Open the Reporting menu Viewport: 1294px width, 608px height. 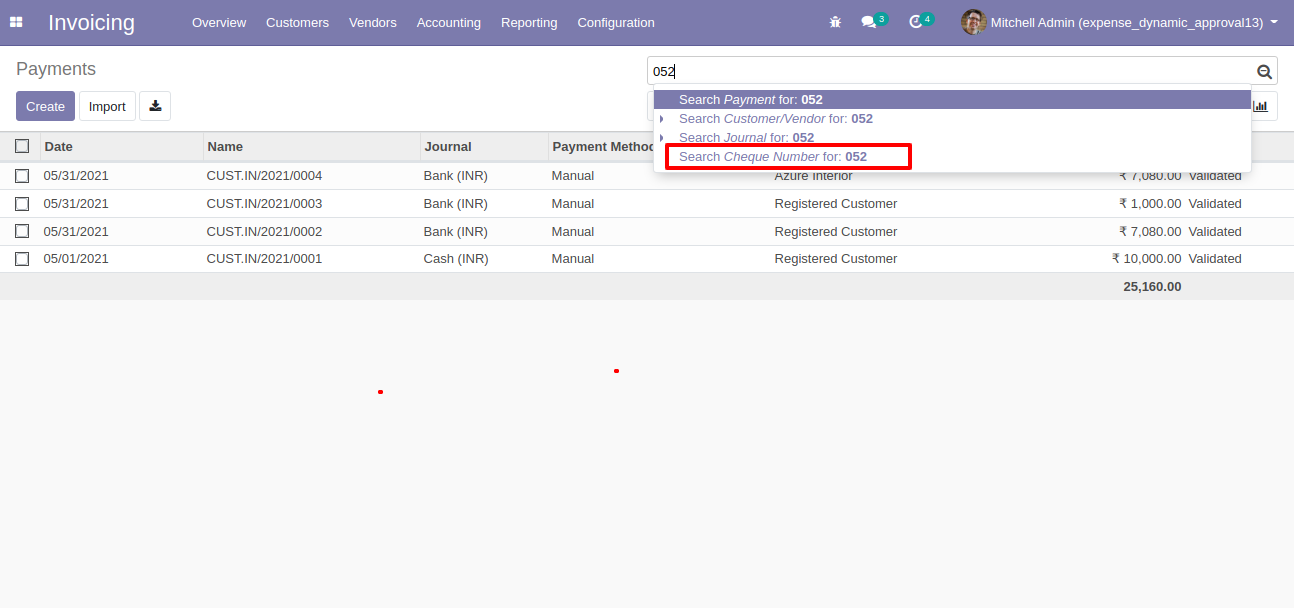[x=529, y=22]
